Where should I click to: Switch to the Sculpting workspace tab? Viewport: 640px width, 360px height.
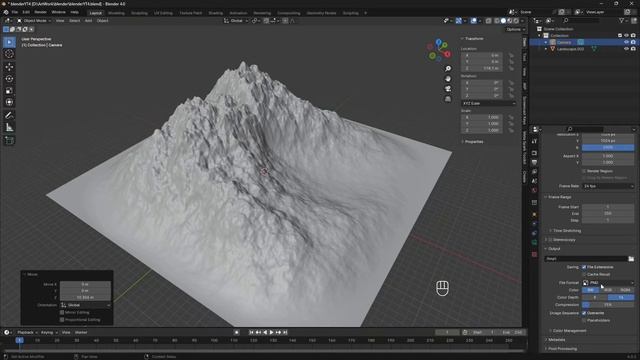(x=139, y=13)
